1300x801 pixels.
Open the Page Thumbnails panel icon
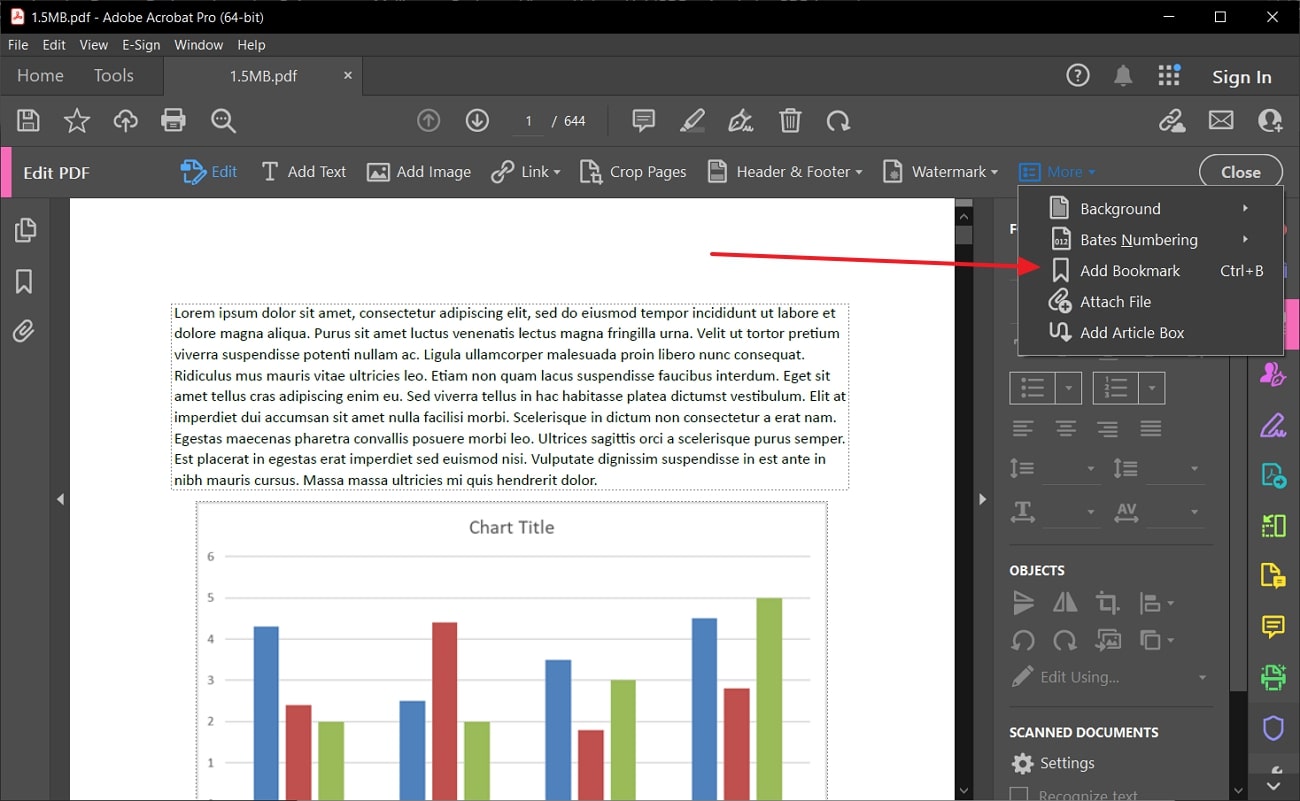coord(24,230)
